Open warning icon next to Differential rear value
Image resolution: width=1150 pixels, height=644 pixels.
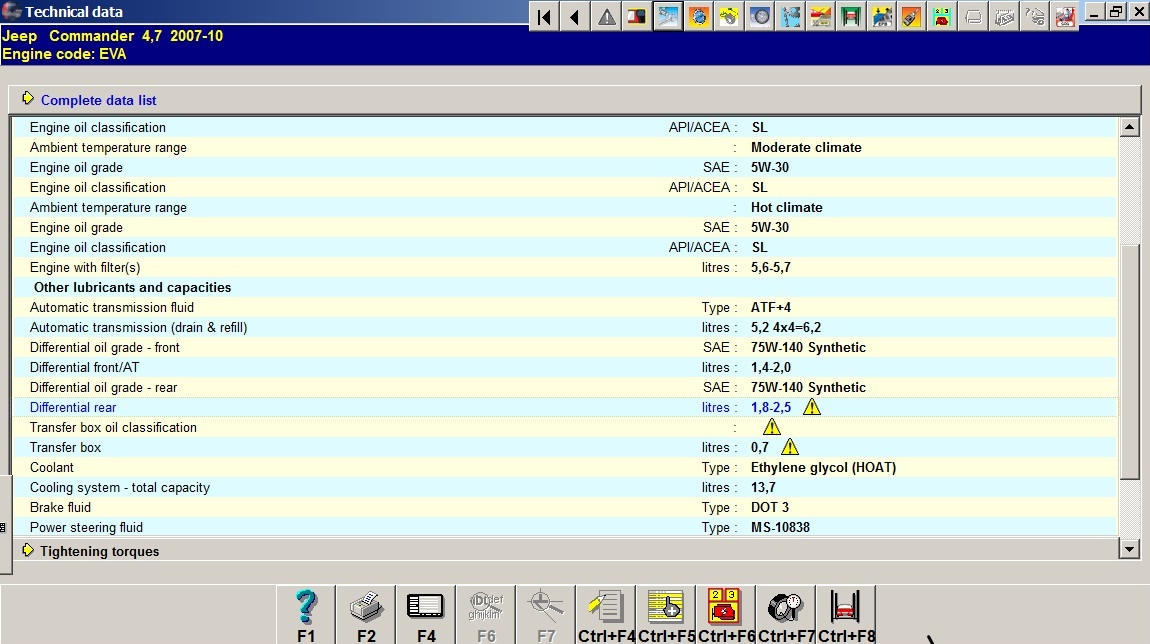pos(811,407)
